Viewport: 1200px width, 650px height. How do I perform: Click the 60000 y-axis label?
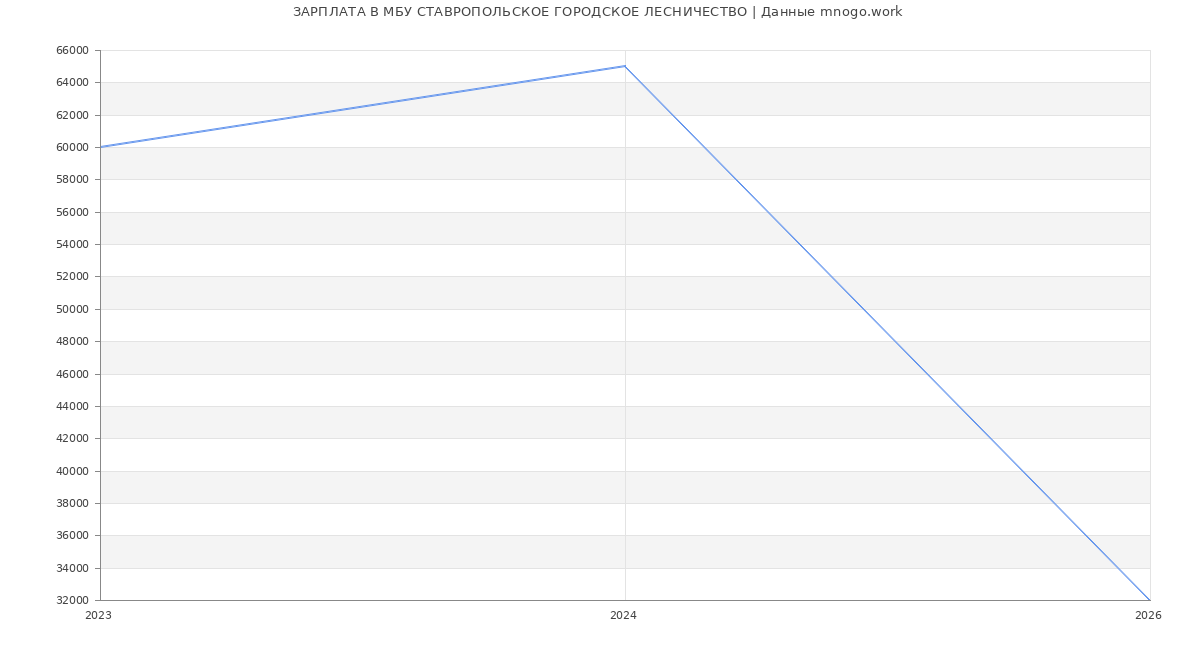click(x=72, y=147)
